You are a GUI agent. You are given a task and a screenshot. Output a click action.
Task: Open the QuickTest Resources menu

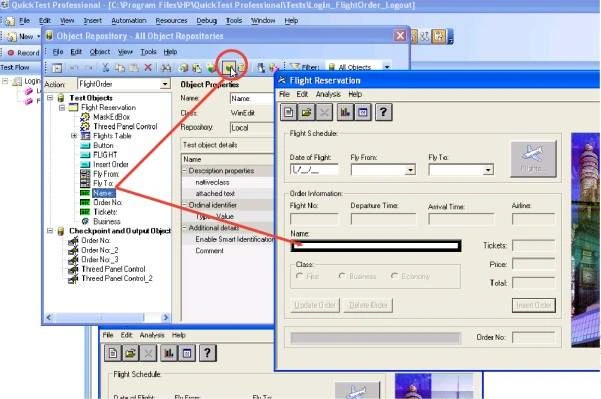coord(171,21)
